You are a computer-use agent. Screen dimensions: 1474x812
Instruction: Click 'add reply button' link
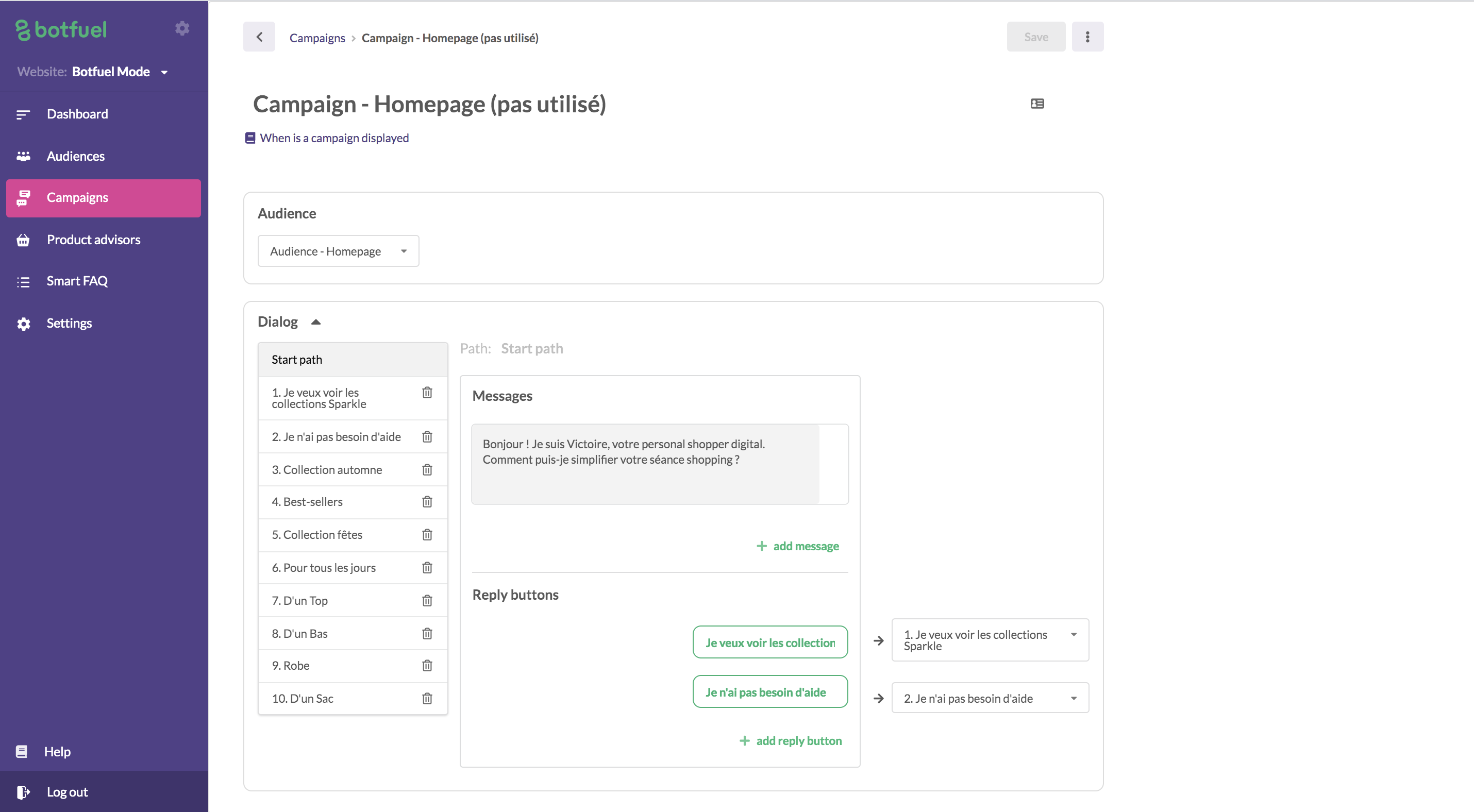[x=791, y=740]
